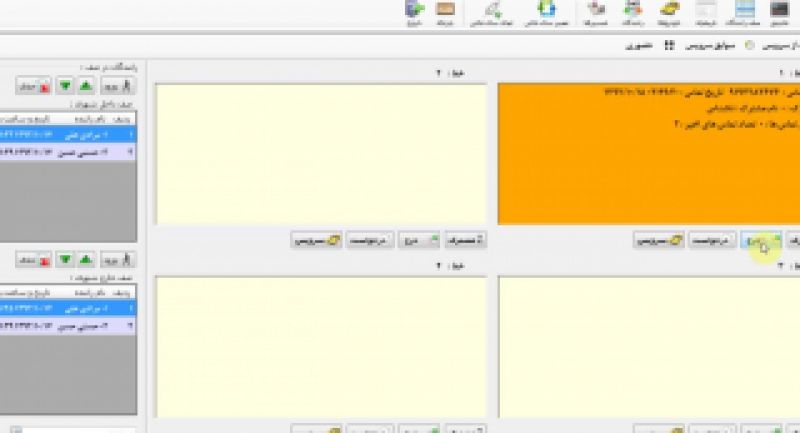Move driver down with upper queue green arrow
This screenshot has height=433, width=800.
pyautogui.click(x=65, y=86)
